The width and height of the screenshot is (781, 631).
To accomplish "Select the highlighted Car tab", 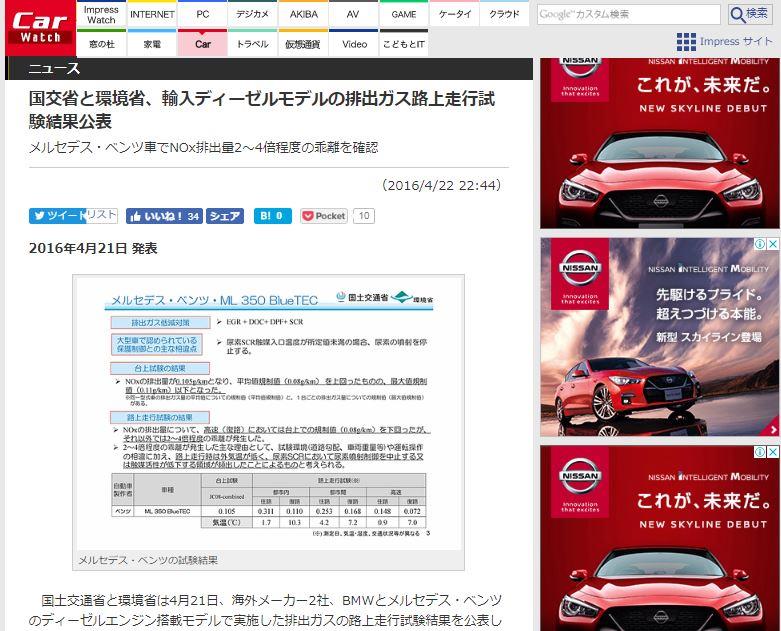I will tap(203, 44).
